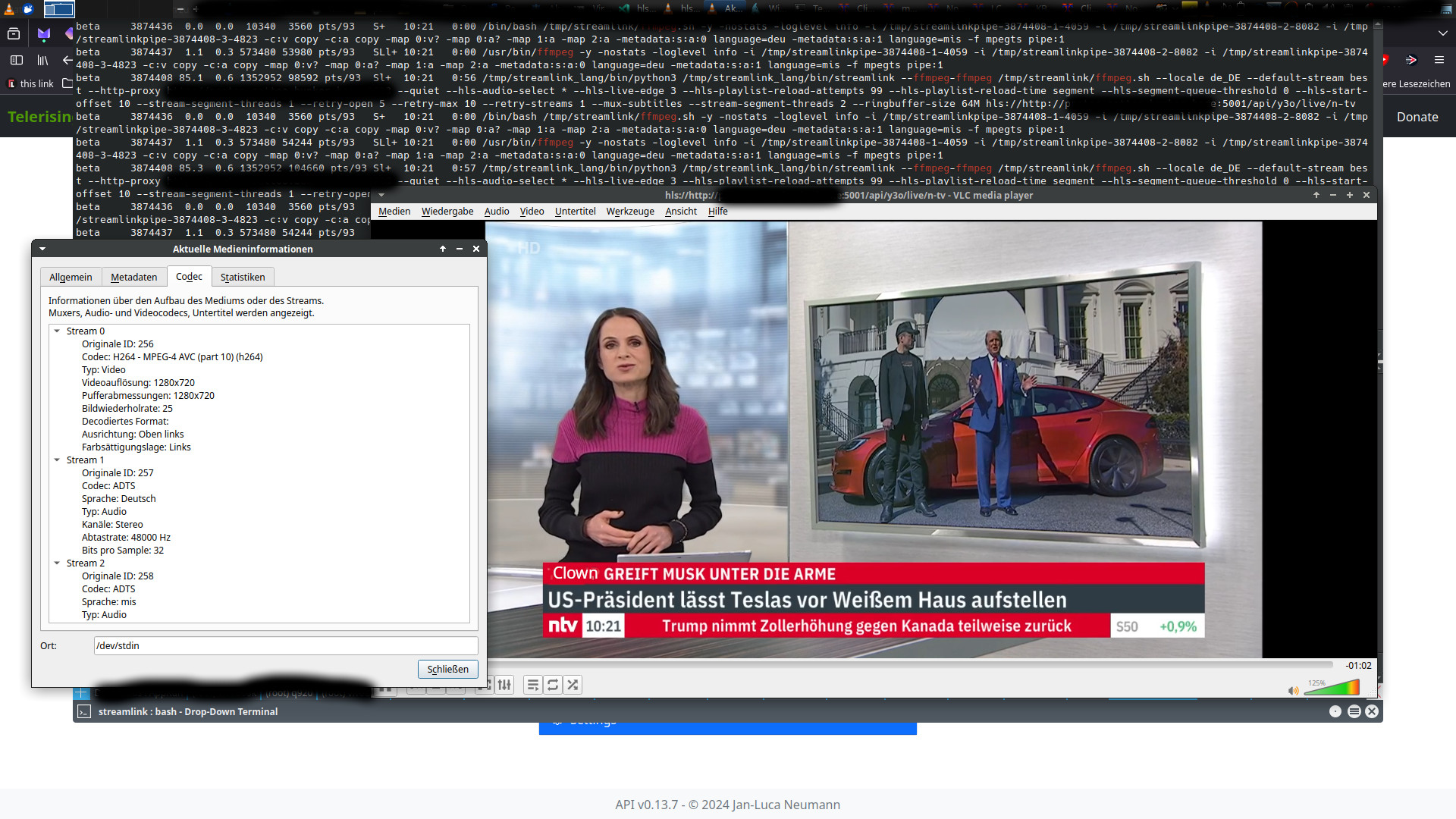Toggle VLC shuffle/random playback icon
The image size is (1456, 819).
pos(573,685)
